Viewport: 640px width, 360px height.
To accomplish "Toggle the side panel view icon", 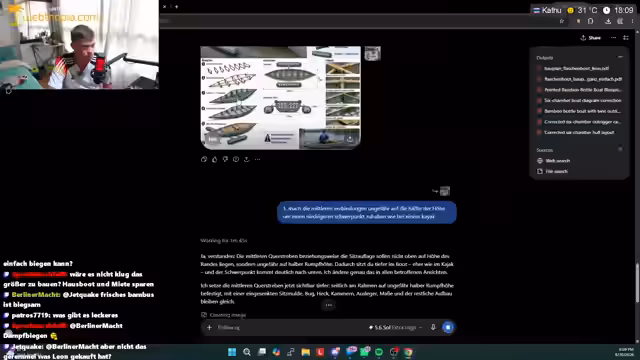I will point(626,38).
